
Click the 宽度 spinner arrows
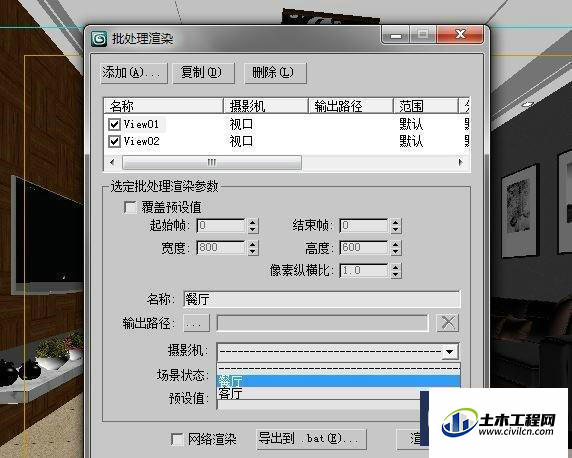(x=252, y=248)
